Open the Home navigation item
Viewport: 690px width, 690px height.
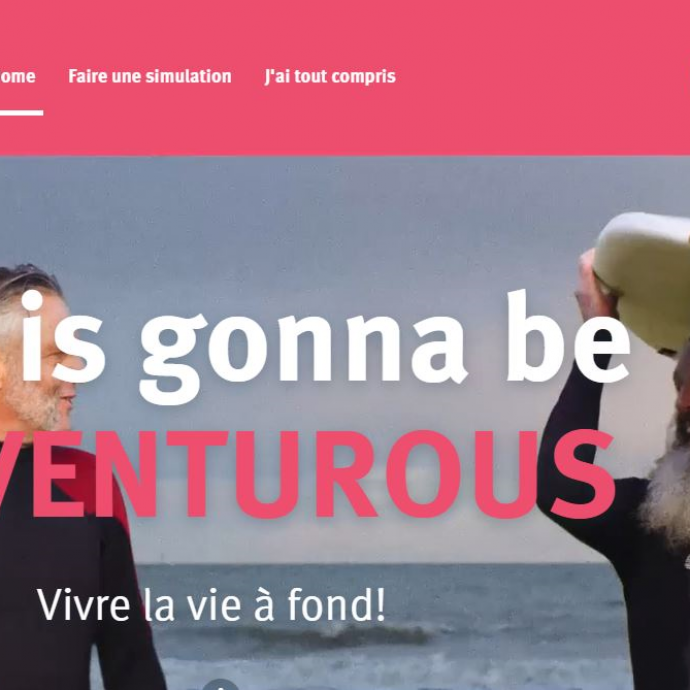pyautogui.click(x=18, y=77)
